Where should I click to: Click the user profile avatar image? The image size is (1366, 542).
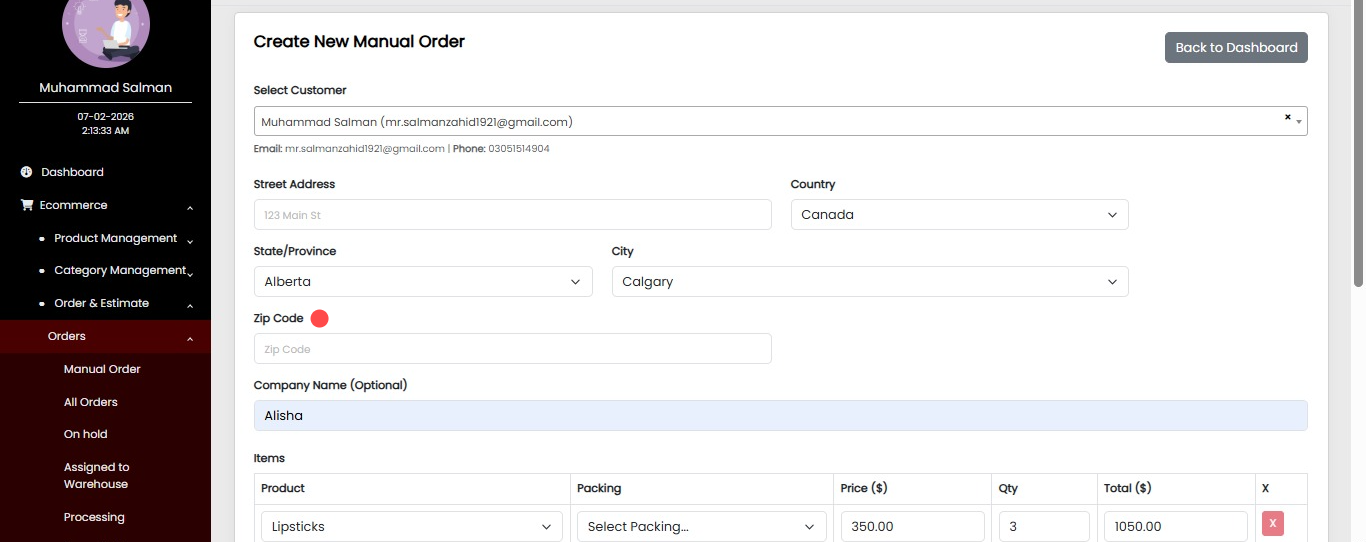[x=106, y=28]
